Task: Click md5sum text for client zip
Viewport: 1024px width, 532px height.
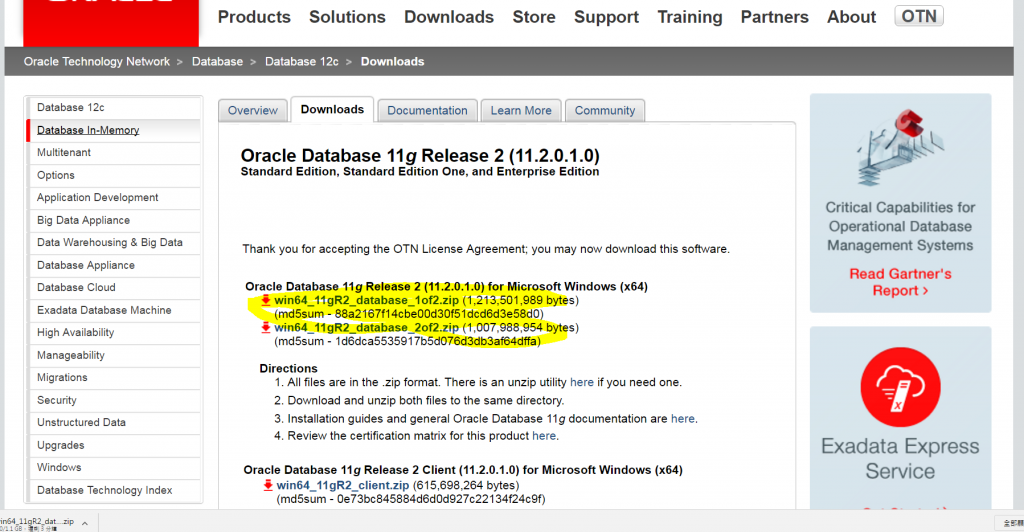Action: pyautogui.click(x=411, y=499)
